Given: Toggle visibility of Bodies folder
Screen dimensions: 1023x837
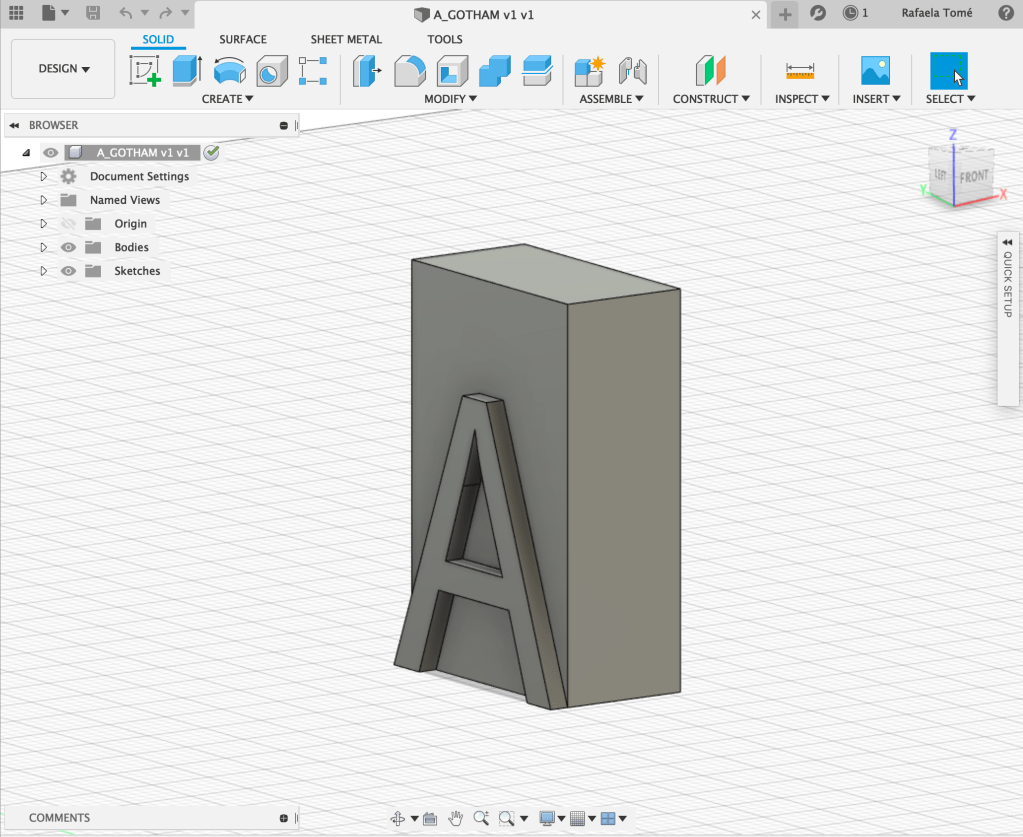Looking at the screenshot, I should point(69,247).
